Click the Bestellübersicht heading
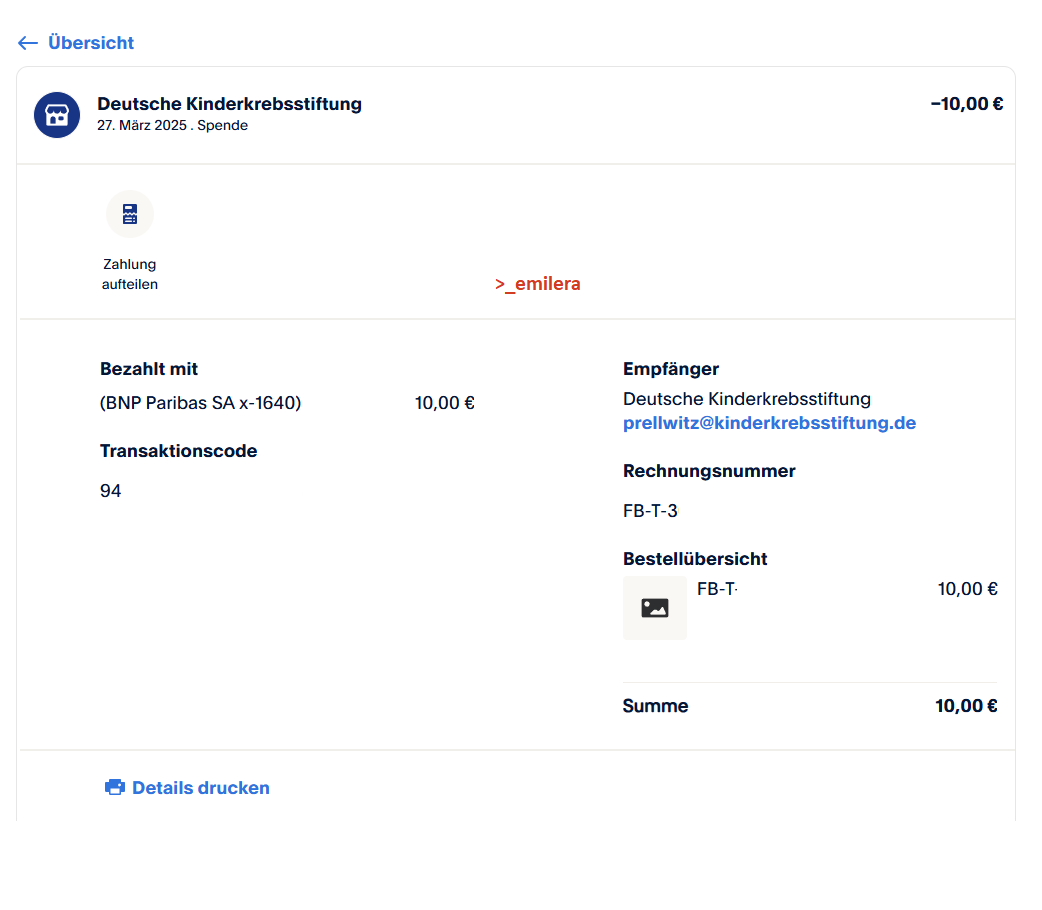Screen dimensions: 1042x910 tap(695, 559)
